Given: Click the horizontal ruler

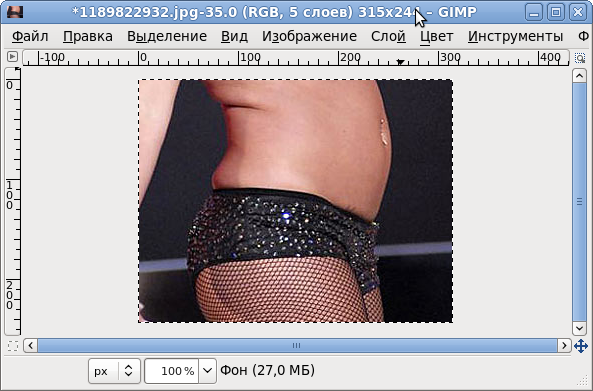Looking at the screenshot, I should (x=296, y=57).
